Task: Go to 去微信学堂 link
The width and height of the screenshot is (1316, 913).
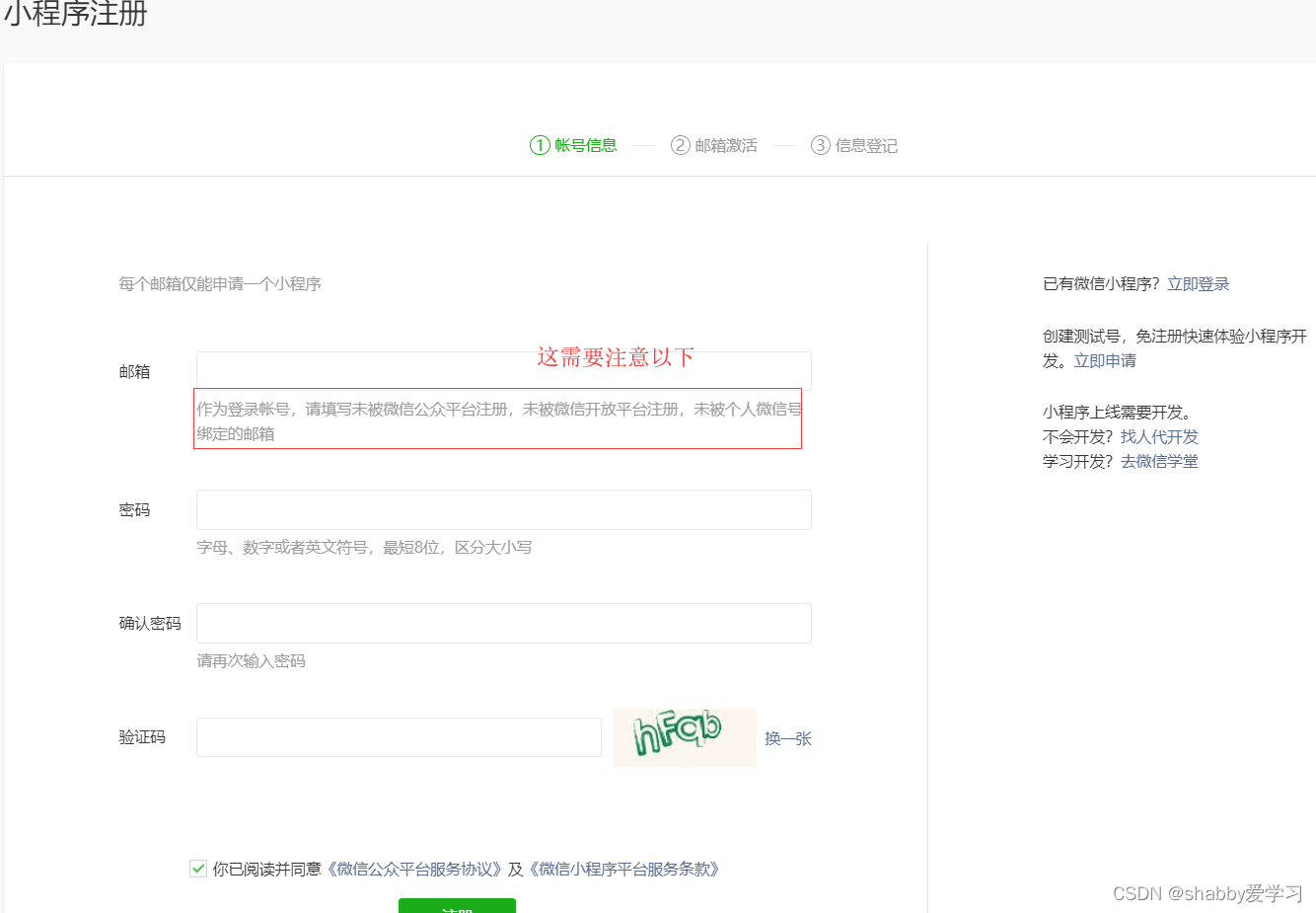Action: [x=1158, y=461]
